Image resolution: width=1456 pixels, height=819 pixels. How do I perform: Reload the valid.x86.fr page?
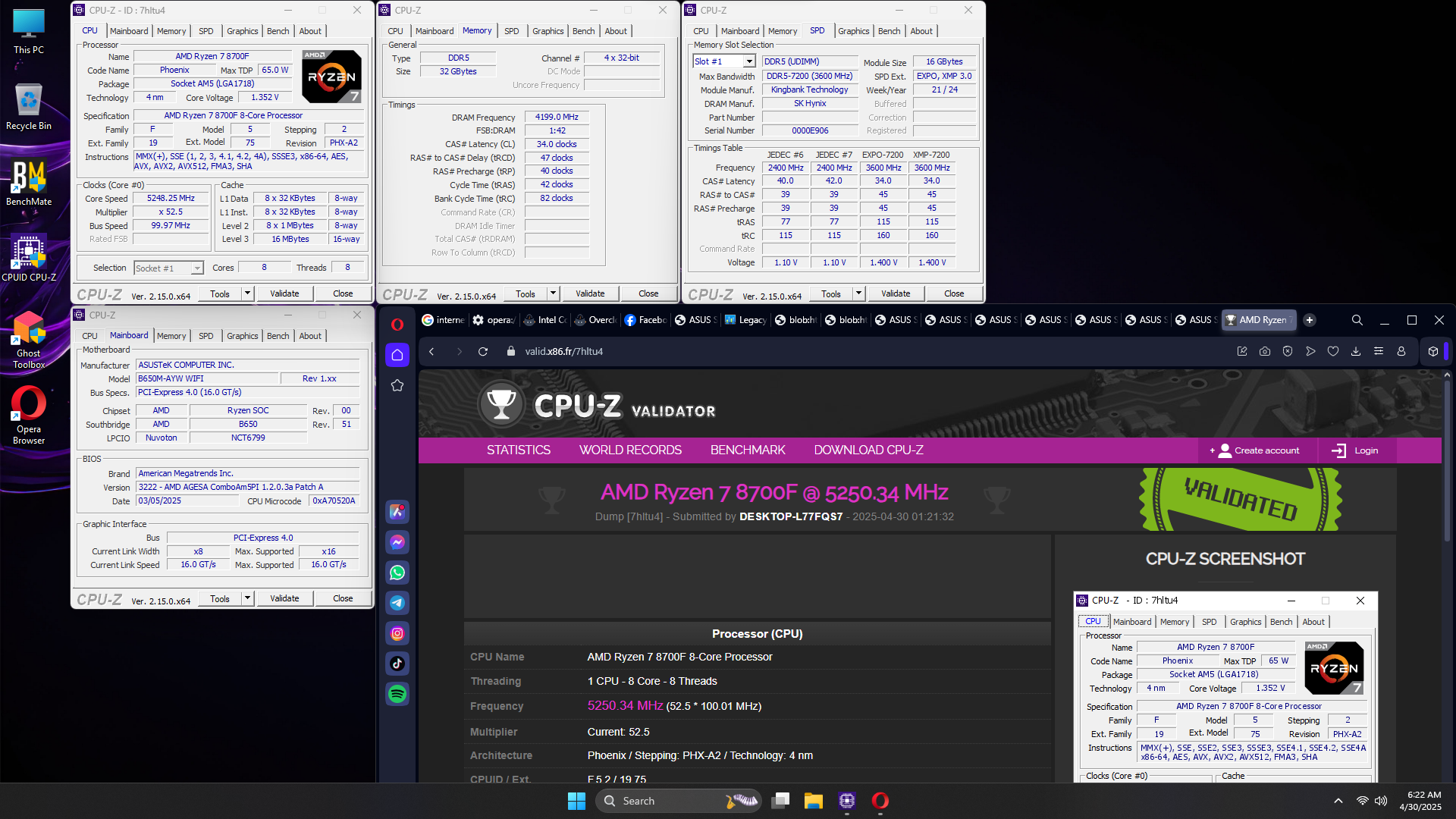coord(483,351)
